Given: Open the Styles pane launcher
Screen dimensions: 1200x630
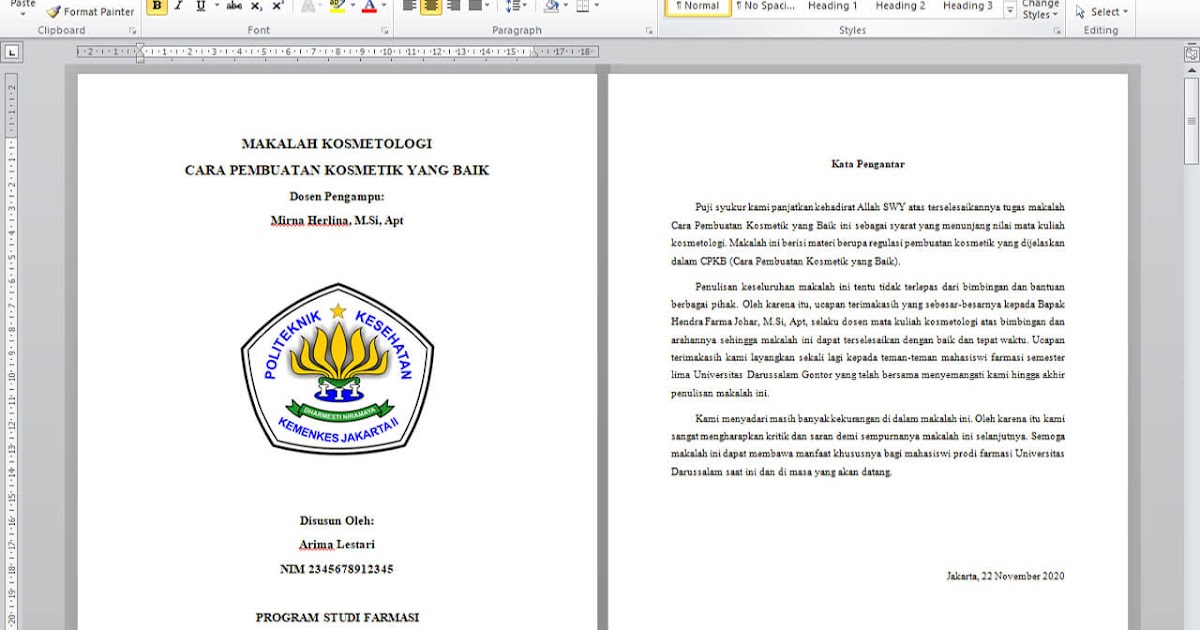Looking at the screenshot, I should tap(1057, 31).
